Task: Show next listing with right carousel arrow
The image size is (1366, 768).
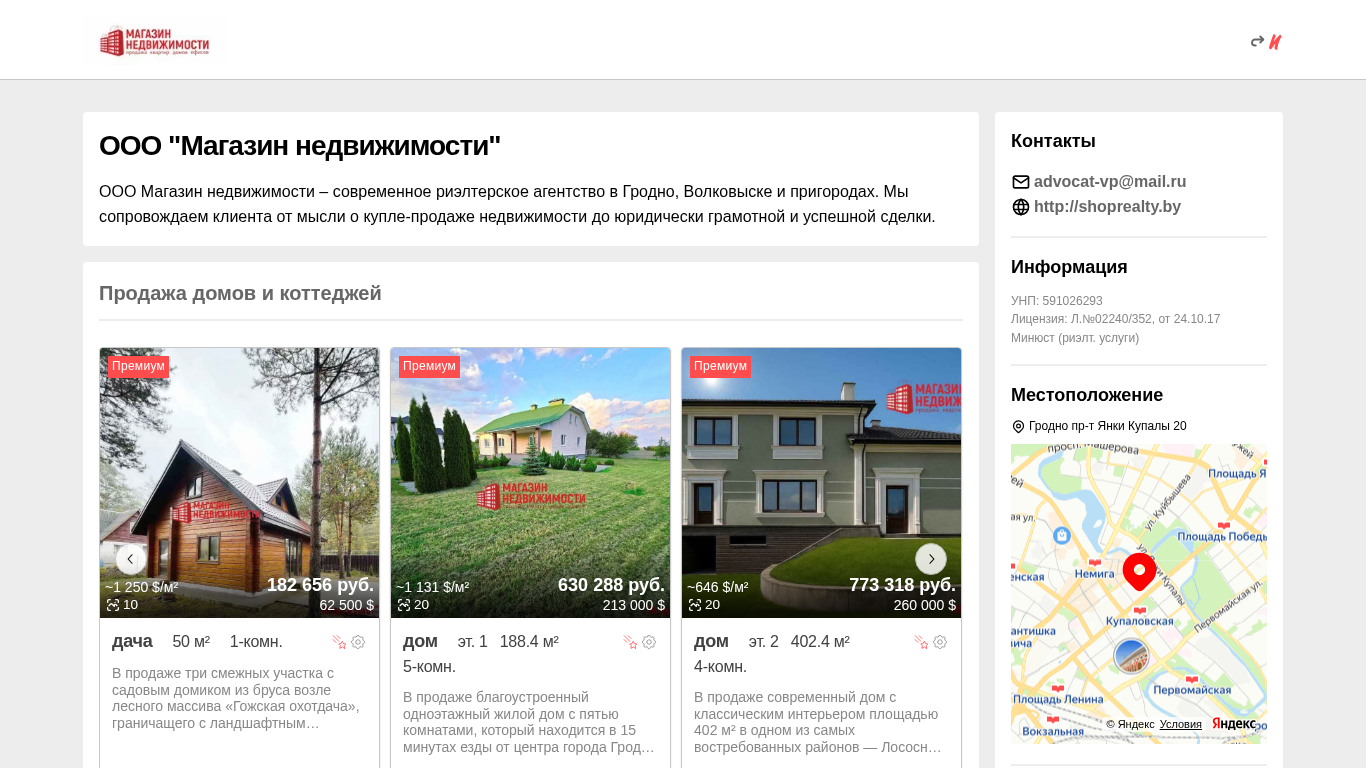Action: [x=931, y=559]
